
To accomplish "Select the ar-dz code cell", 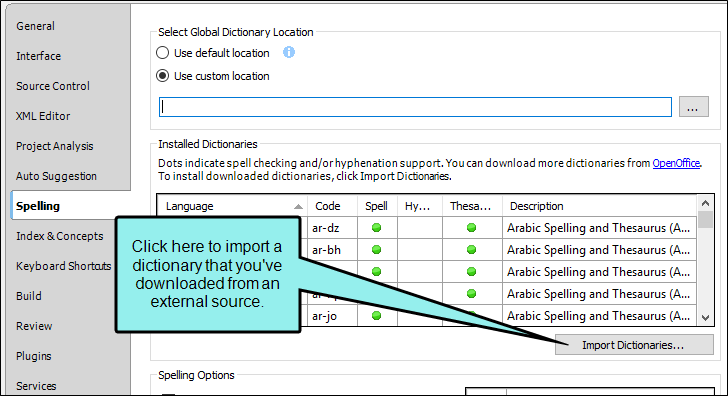I will (x=332, y=228).
